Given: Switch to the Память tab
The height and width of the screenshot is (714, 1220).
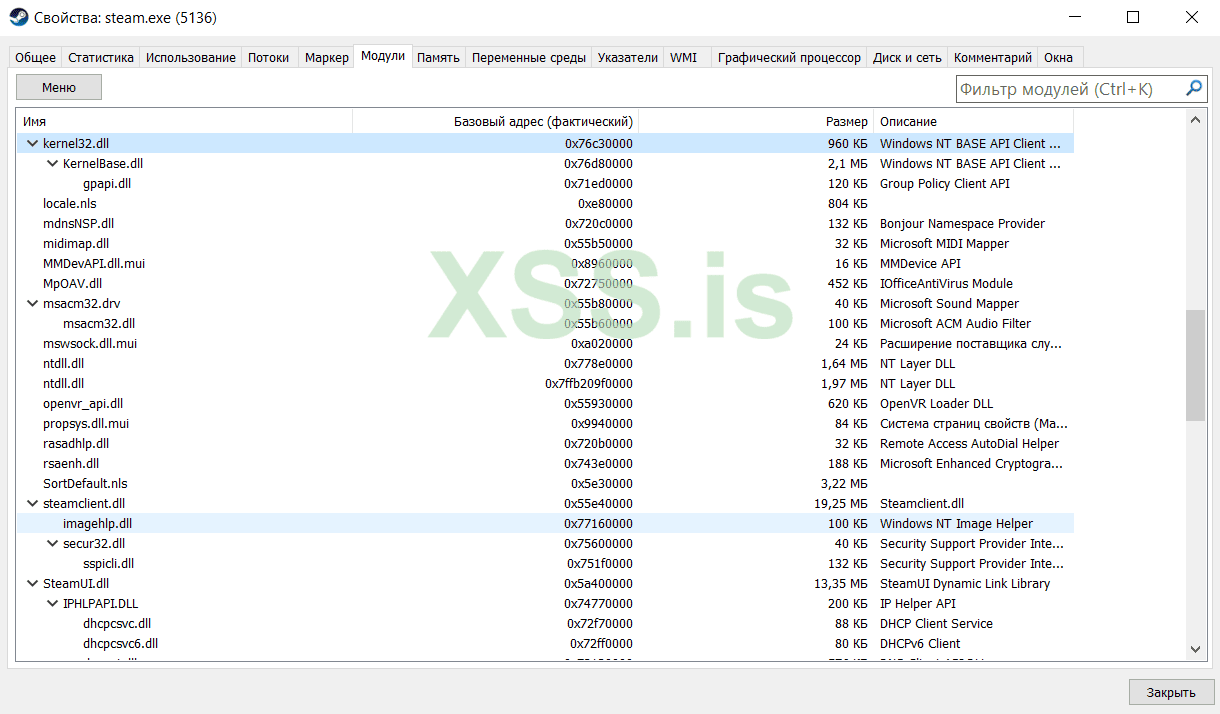Looking at the screenshot, I should click(x=438, y=58).
